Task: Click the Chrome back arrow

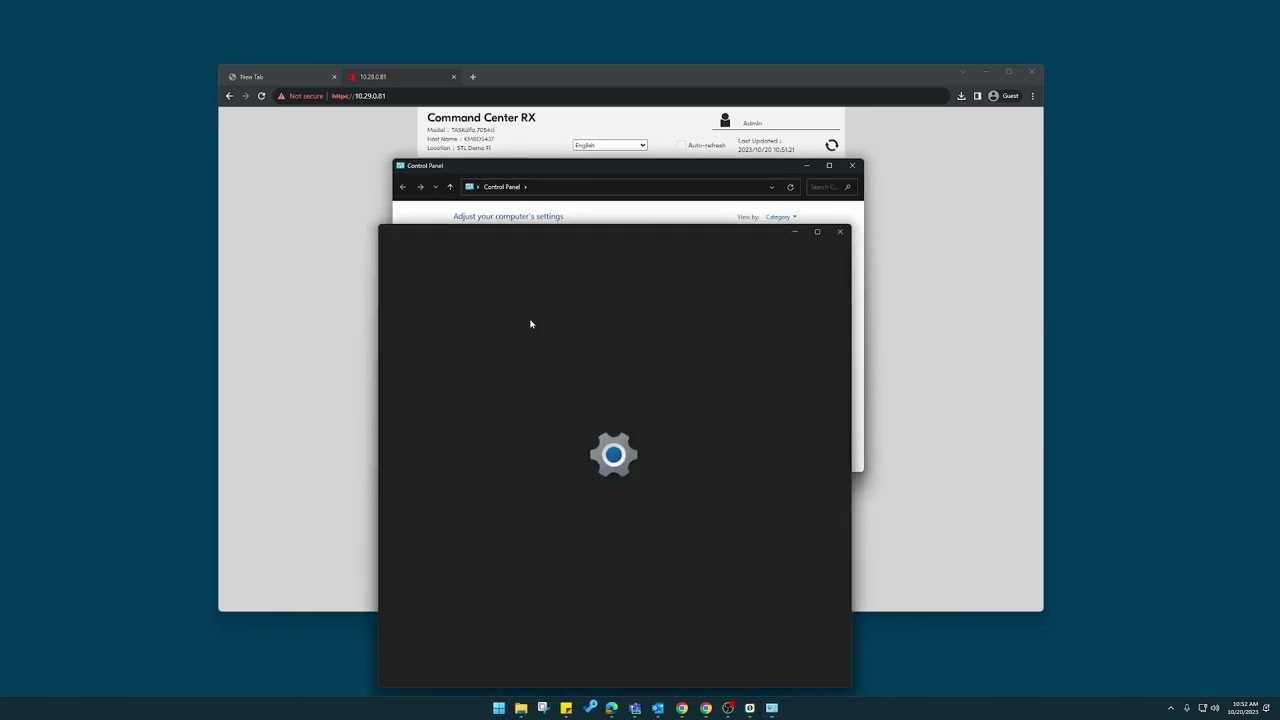Action: click(x=229, y=96)
